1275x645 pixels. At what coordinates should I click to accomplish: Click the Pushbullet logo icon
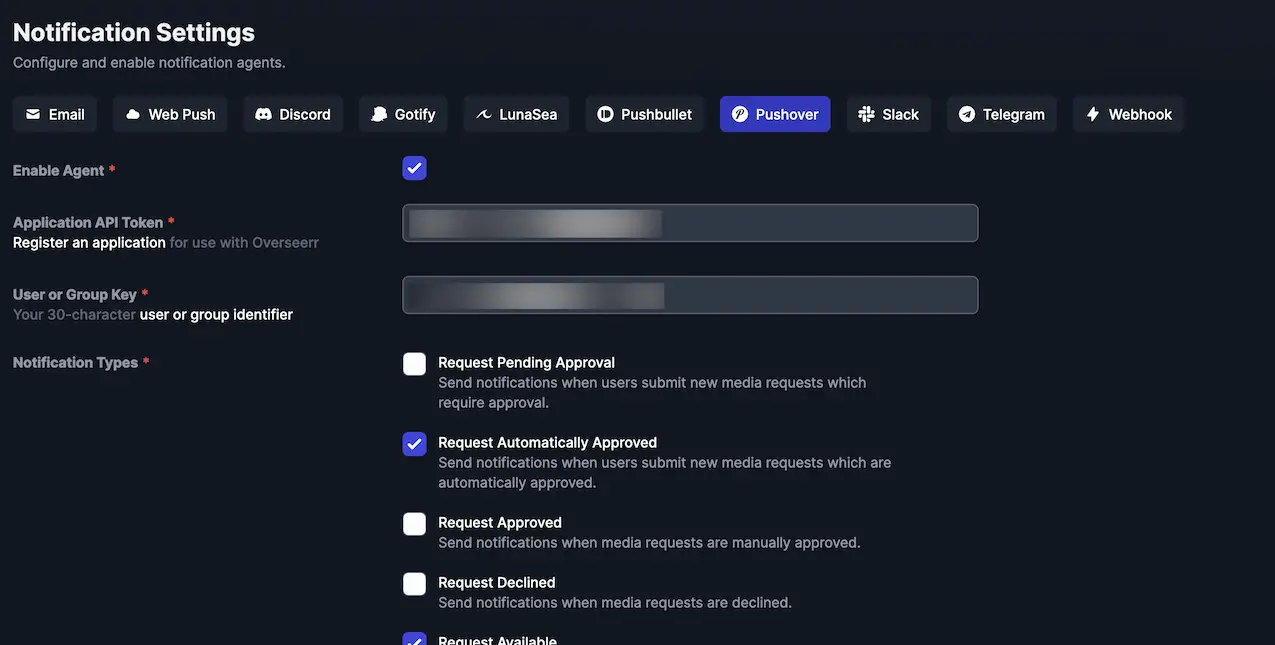click(605, 114)
